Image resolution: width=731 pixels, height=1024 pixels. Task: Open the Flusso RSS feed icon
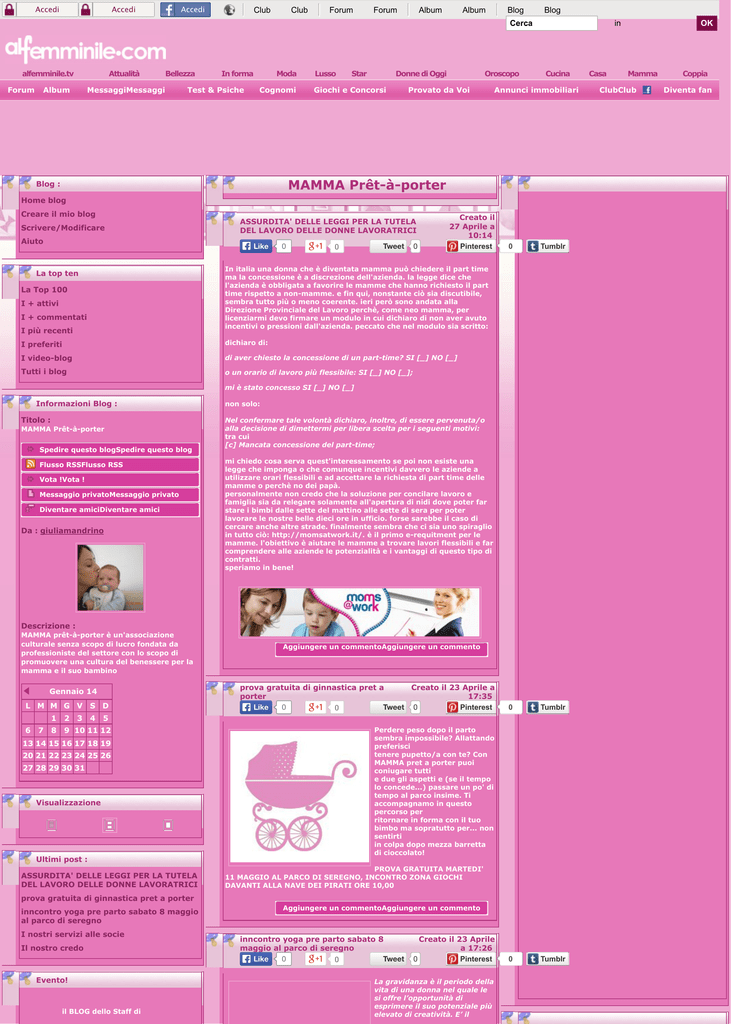point(31,464)
